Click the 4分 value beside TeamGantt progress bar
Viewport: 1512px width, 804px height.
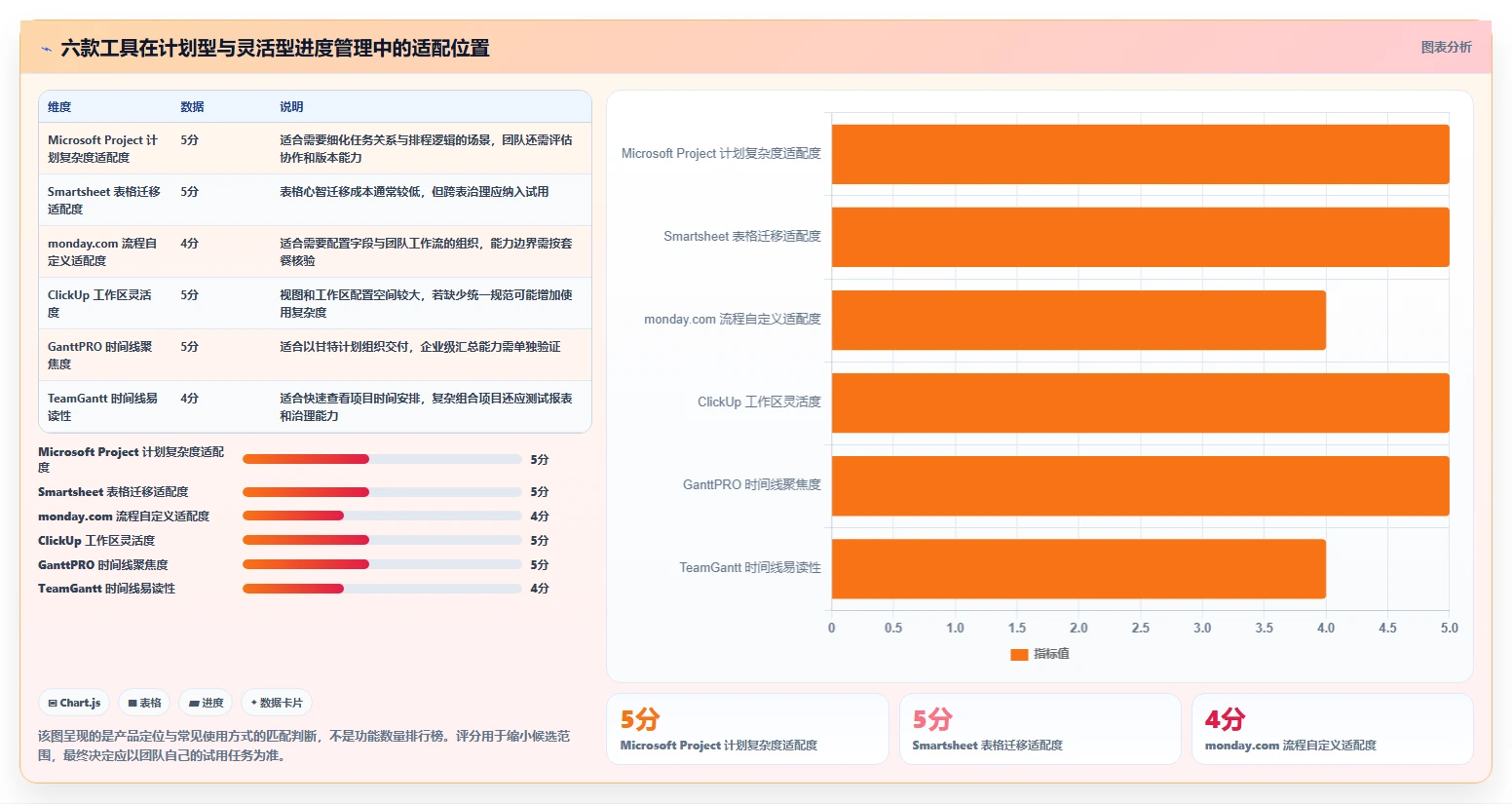(x=540, y=589)
